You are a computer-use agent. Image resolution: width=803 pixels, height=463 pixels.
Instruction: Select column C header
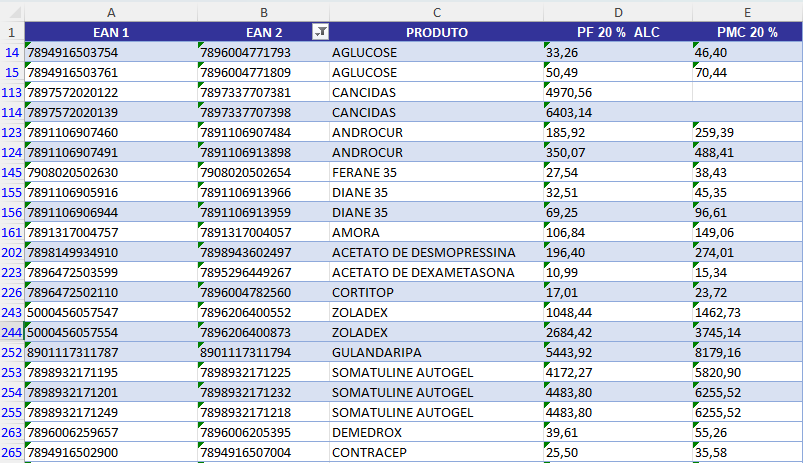coord(436,12)
